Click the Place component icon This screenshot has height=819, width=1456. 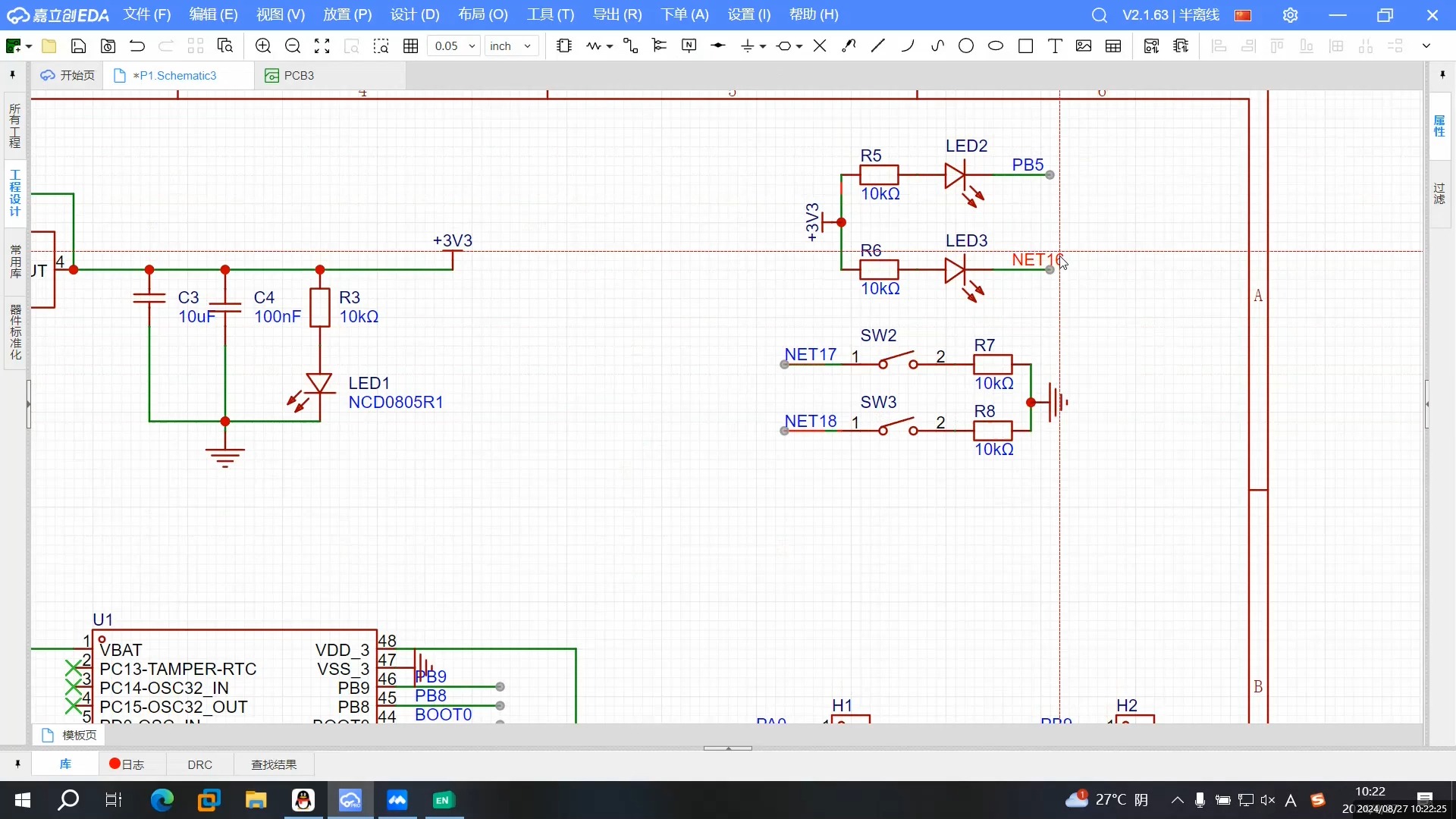tap(564, 46)
